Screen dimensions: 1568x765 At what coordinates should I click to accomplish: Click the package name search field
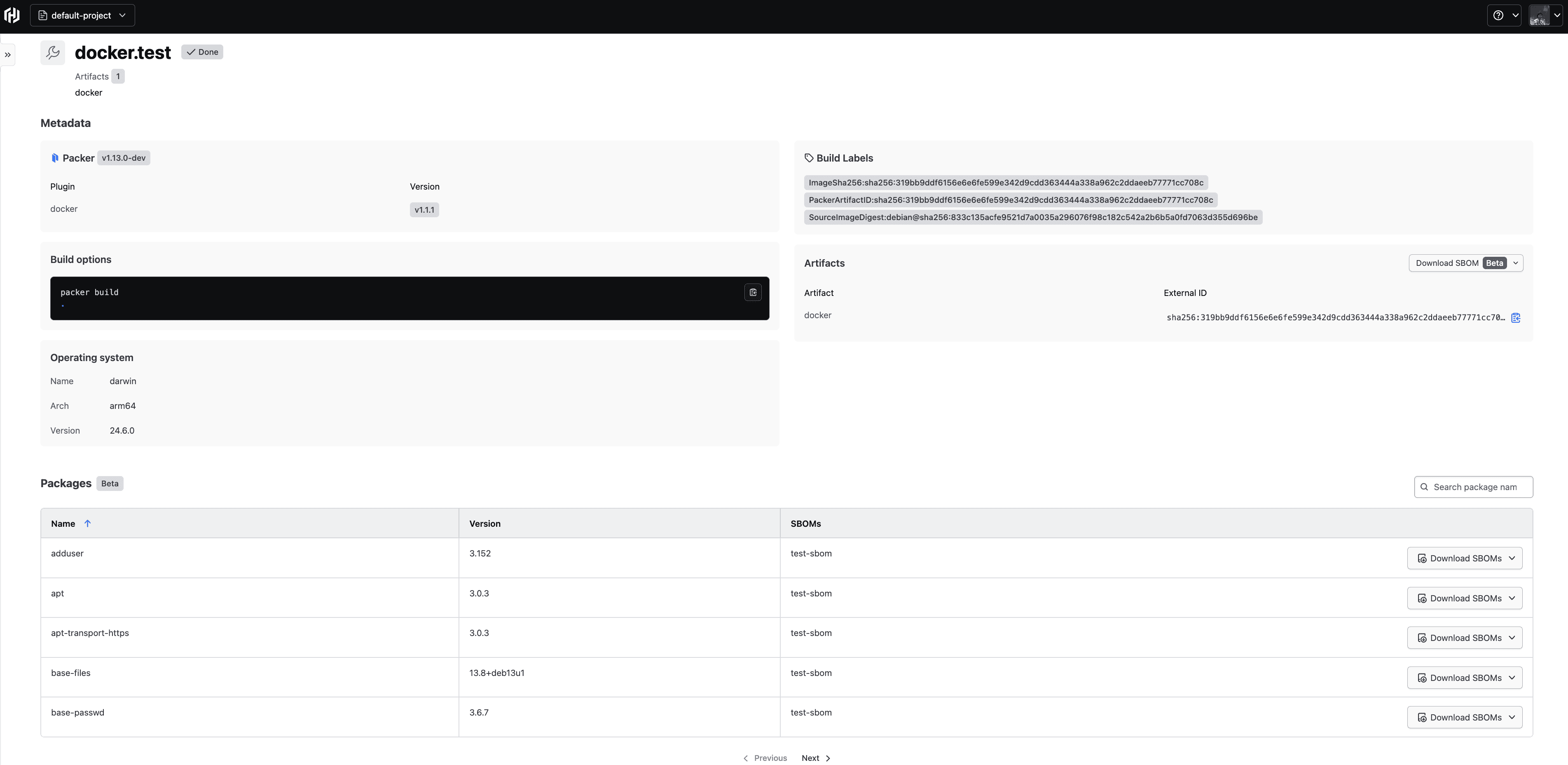pos(1479,487)
